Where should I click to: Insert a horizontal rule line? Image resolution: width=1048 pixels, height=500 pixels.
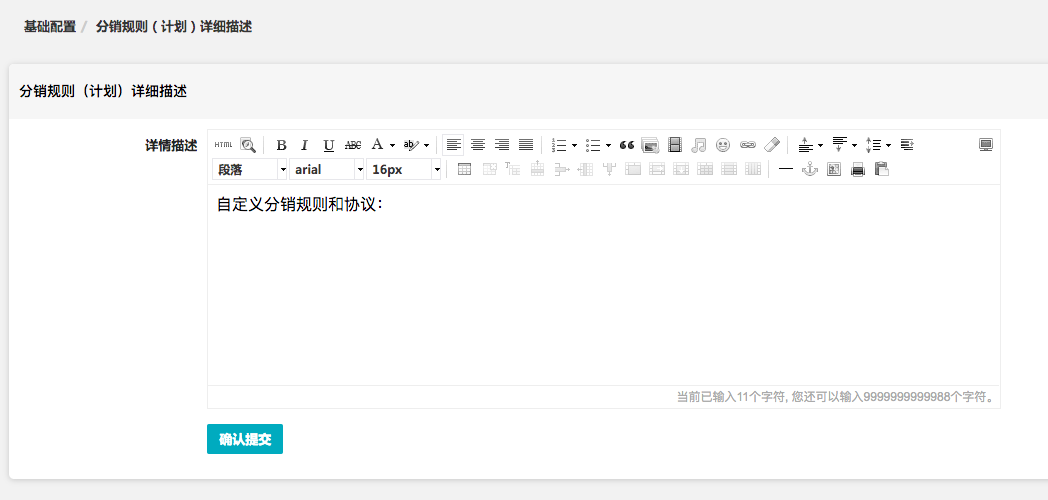pos(786,169)
